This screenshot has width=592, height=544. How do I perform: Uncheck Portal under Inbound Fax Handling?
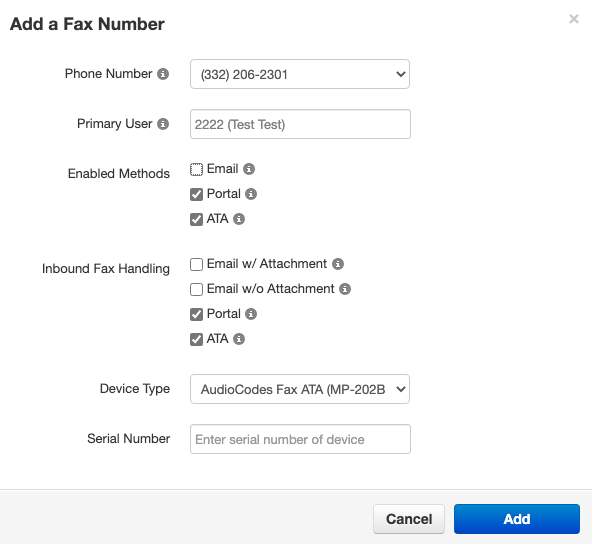click(196, 314)
